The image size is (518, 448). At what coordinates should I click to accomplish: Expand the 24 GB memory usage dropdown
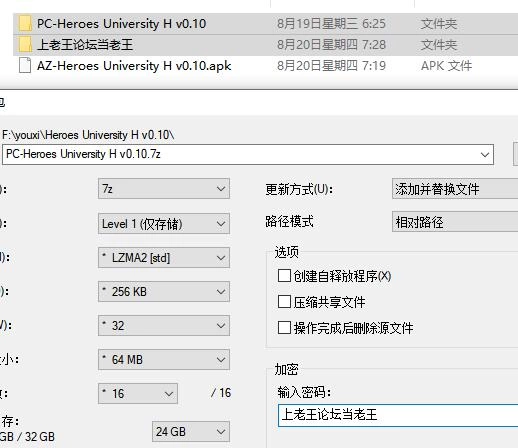pos(191,432)
